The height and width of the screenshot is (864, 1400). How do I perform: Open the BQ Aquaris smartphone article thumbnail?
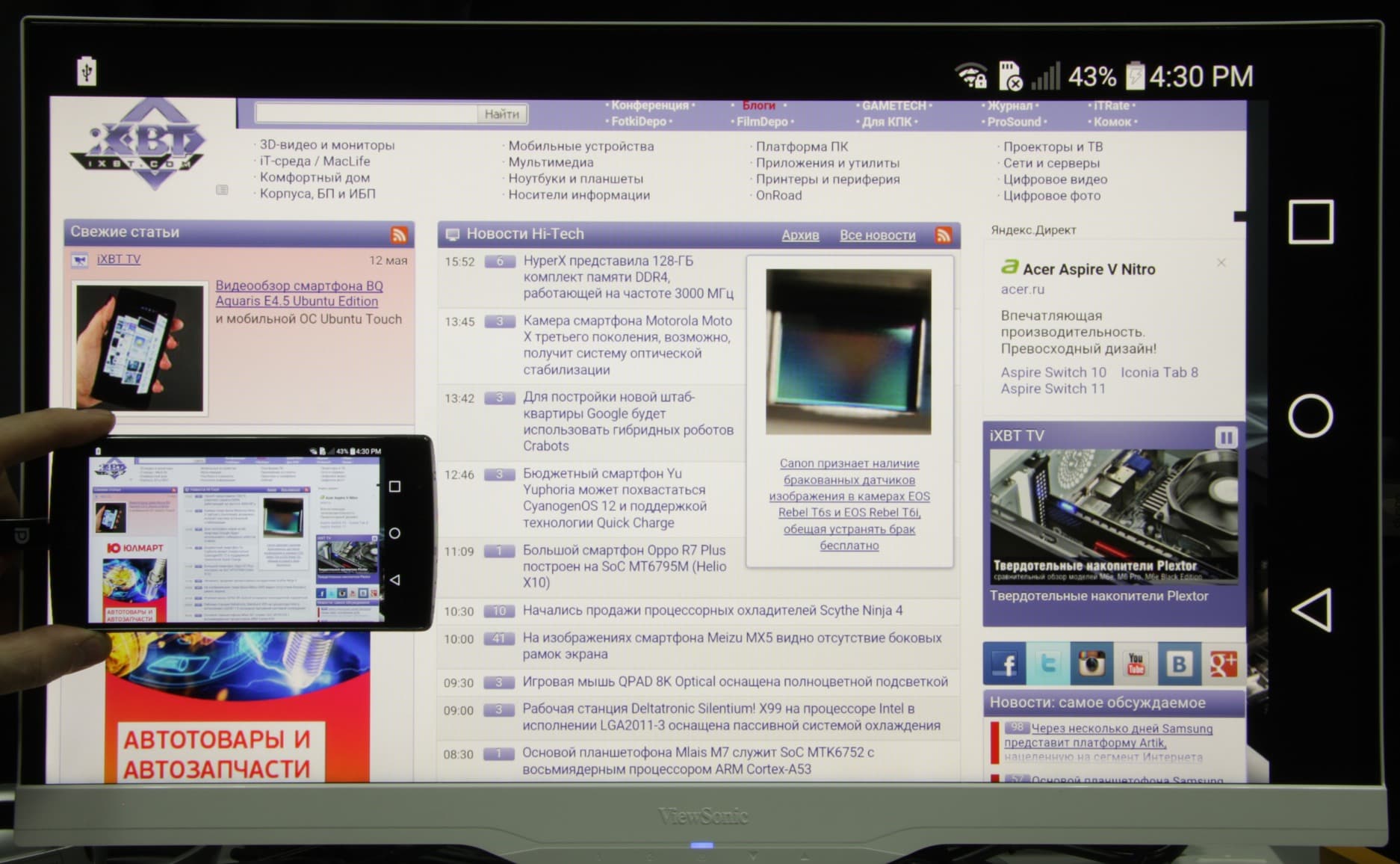coord(140,348)
